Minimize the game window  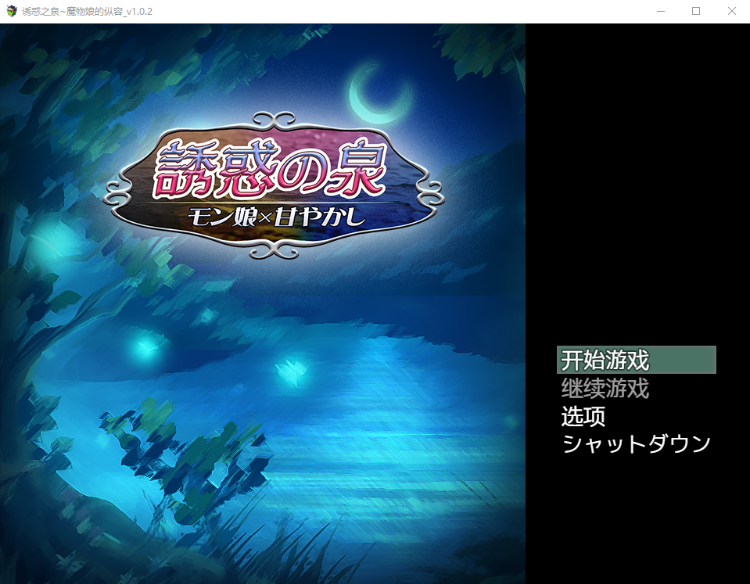661,11
